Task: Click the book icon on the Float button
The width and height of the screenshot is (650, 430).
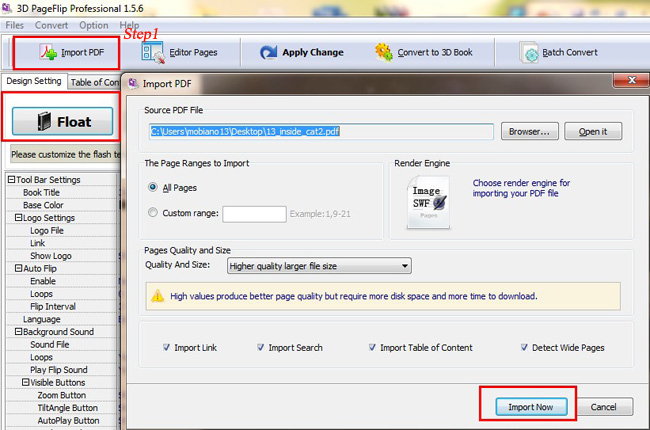Action: (x=44, y=121)
